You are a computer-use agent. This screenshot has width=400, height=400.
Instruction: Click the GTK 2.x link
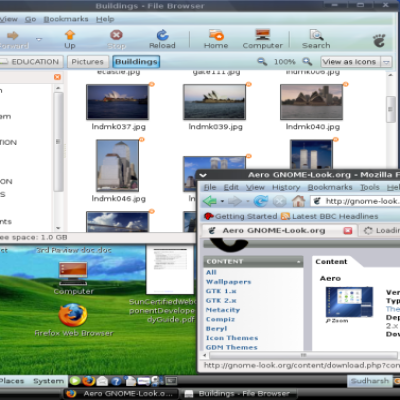(x=221, y=300)
